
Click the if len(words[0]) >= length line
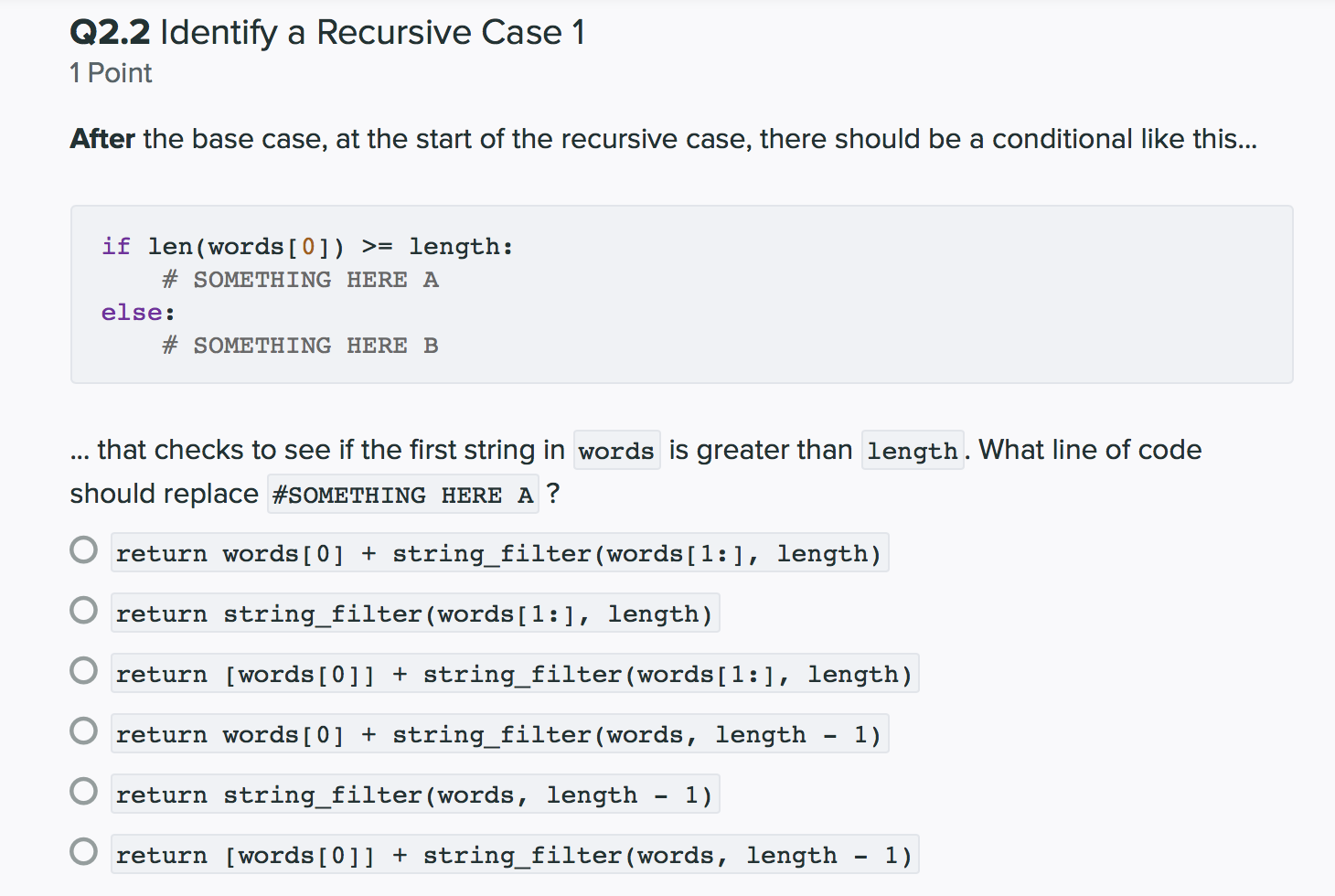point(307,247)
